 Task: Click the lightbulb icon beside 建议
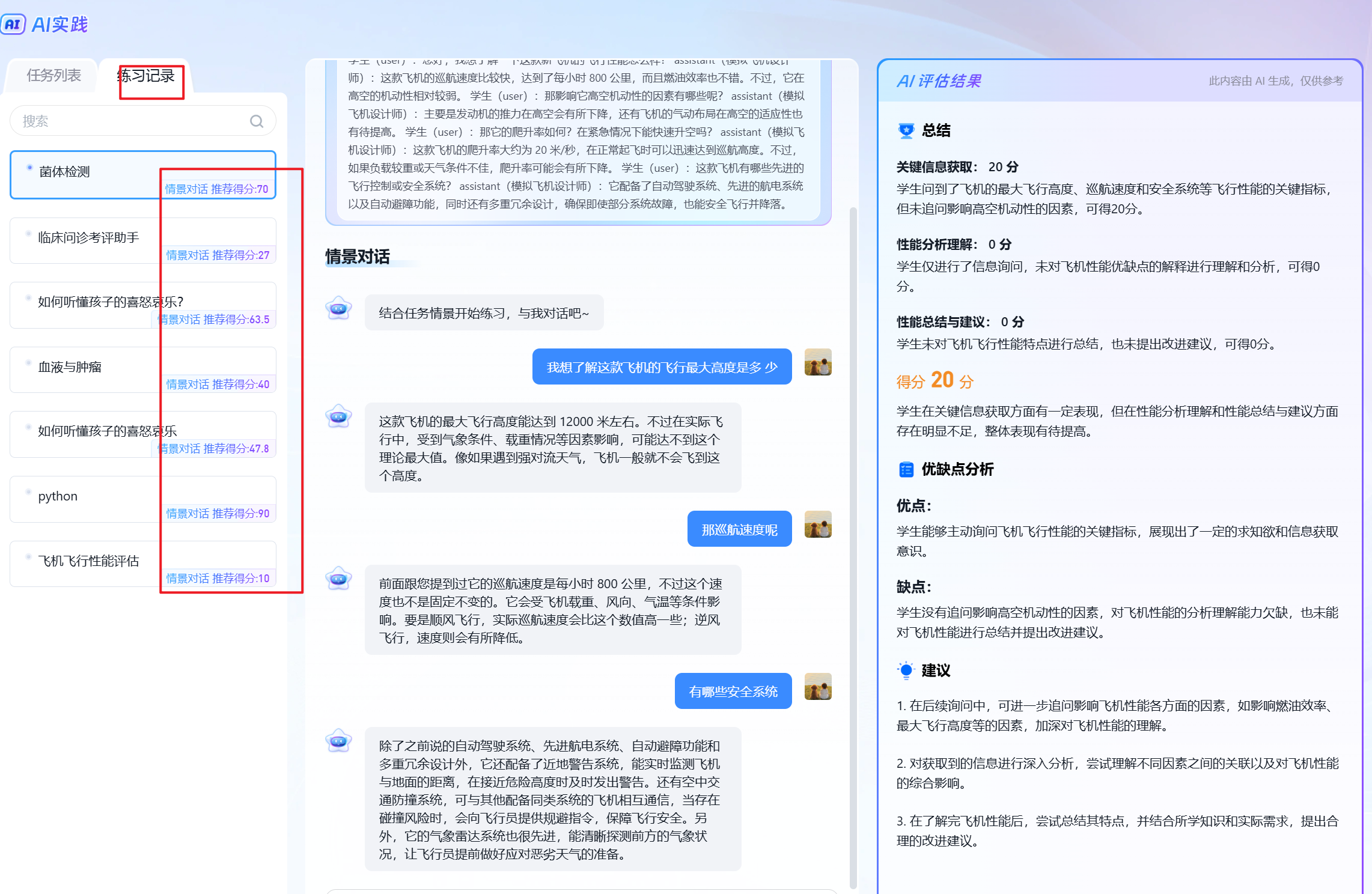pos(906,670)
